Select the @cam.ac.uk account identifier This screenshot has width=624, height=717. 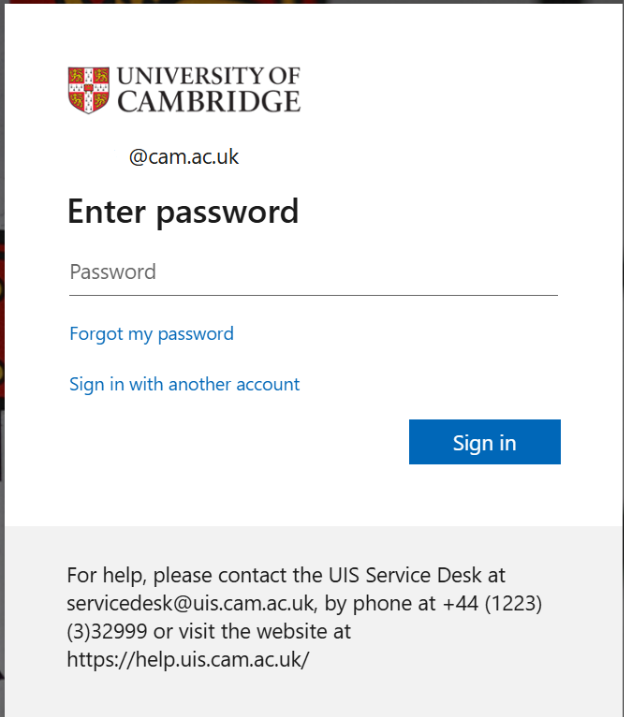184,157
